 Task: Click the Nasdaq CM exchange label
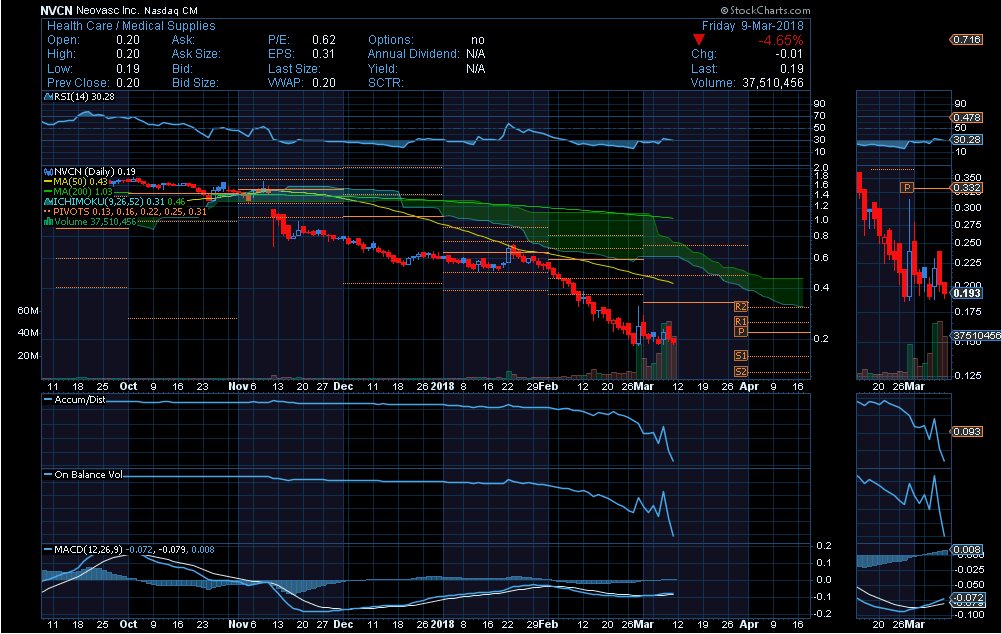click(x=170, y=11)
